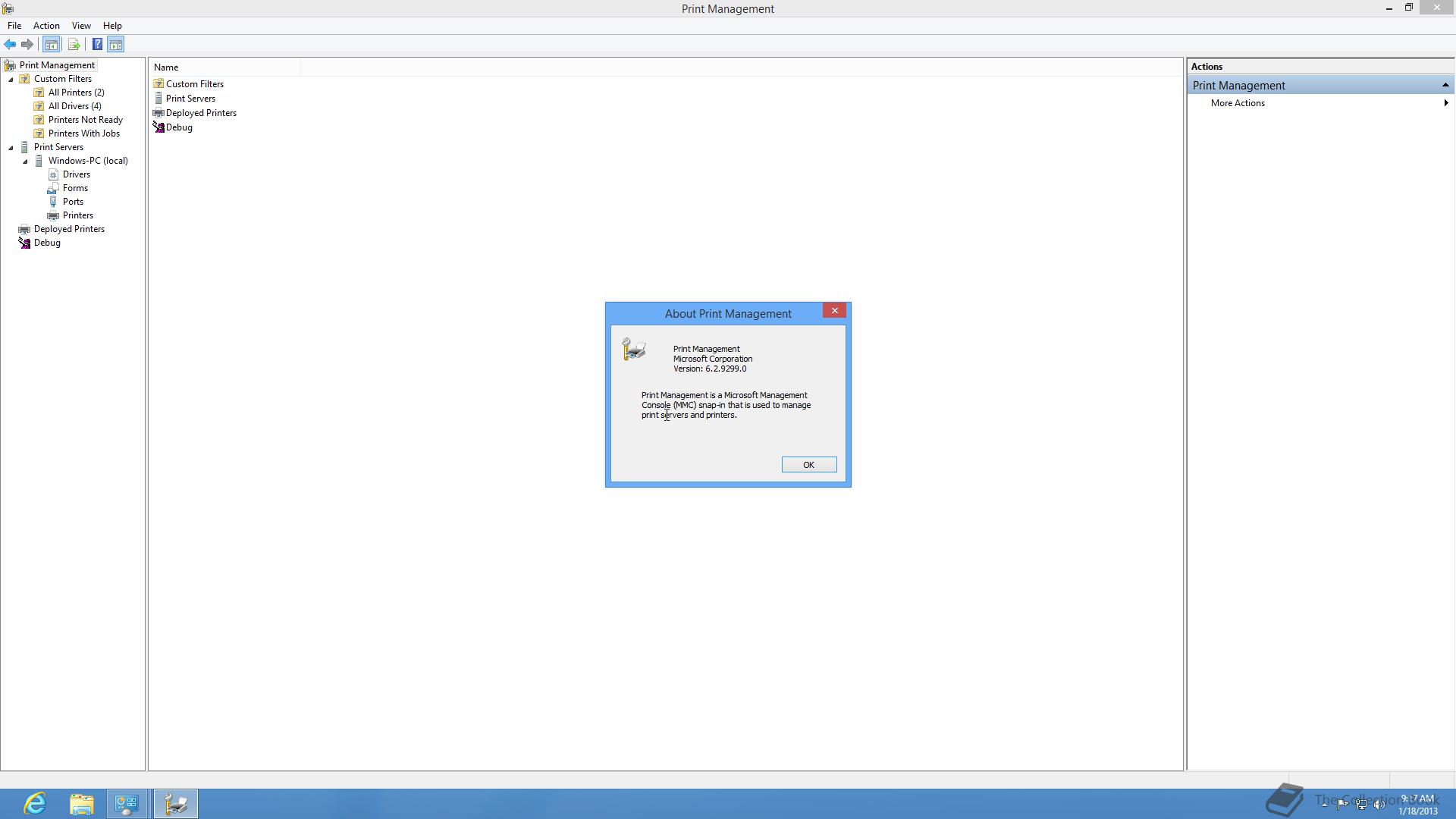Open Forms under Windows-PC

75,188
